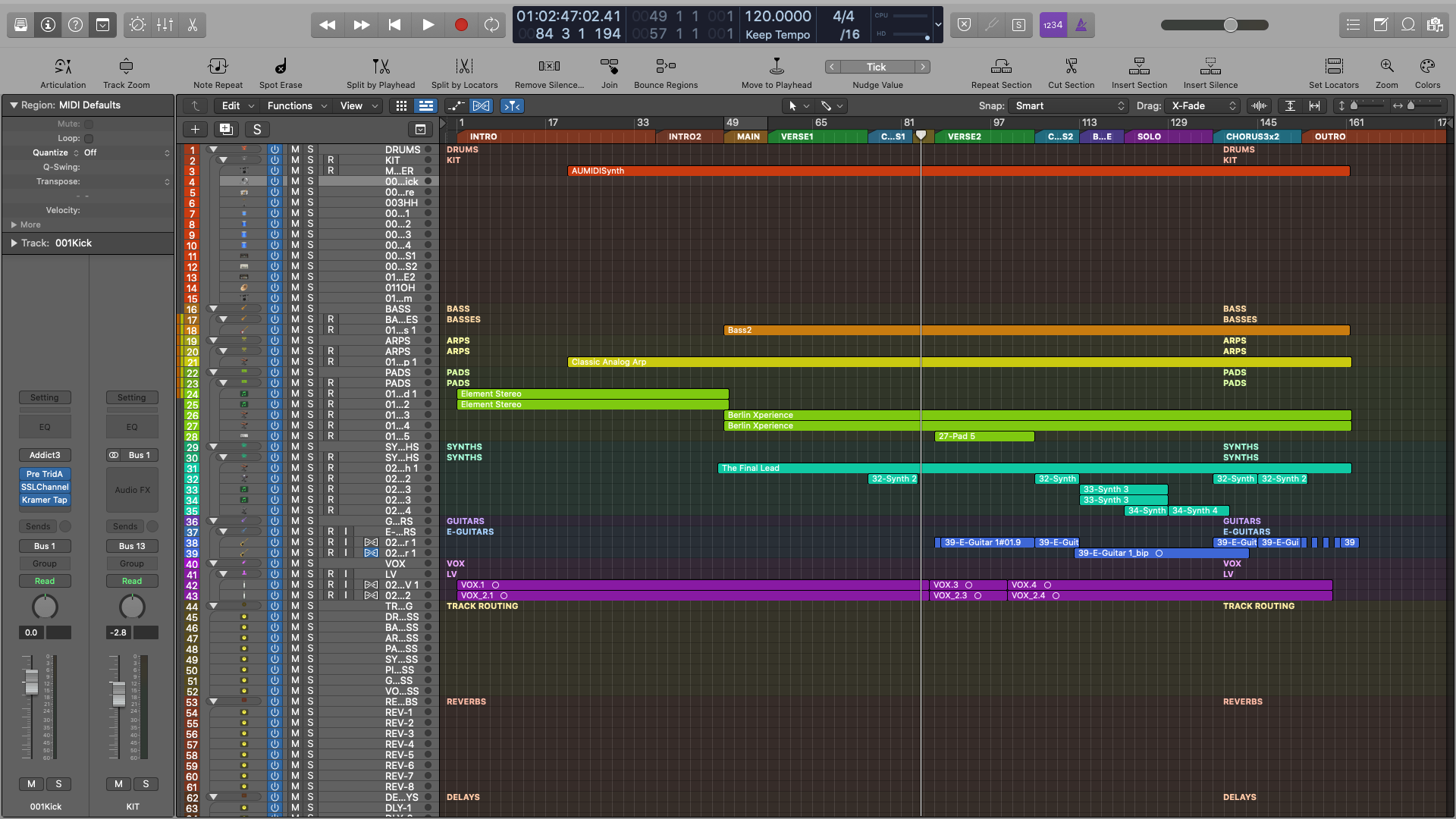Viewport: 1456px width, 819px height.
Task: Open the tracks area View menu
Action: coord(359,106)
